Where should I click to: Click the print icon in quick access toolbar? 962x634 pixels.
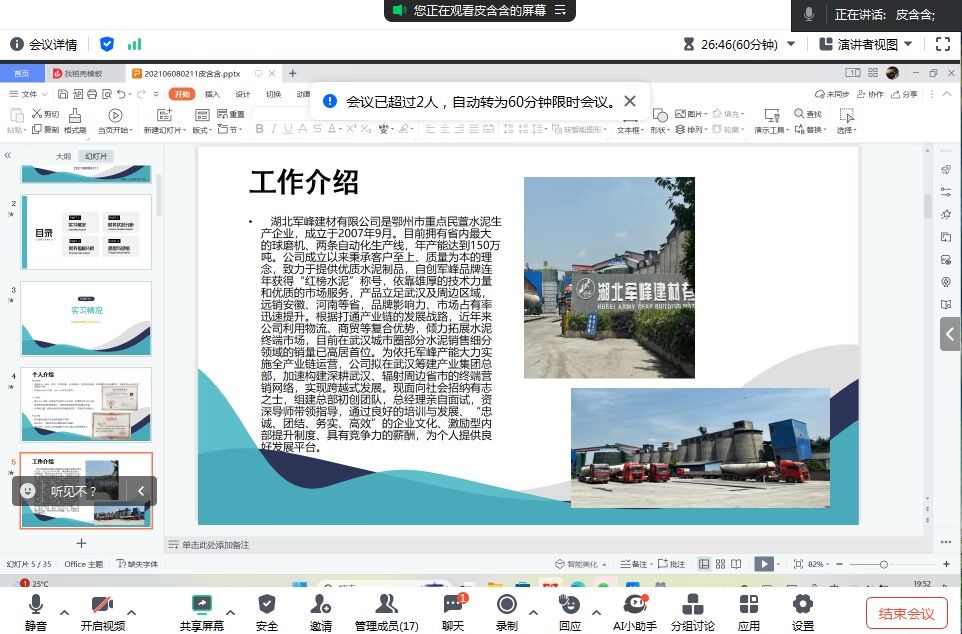tap(92, 94)
